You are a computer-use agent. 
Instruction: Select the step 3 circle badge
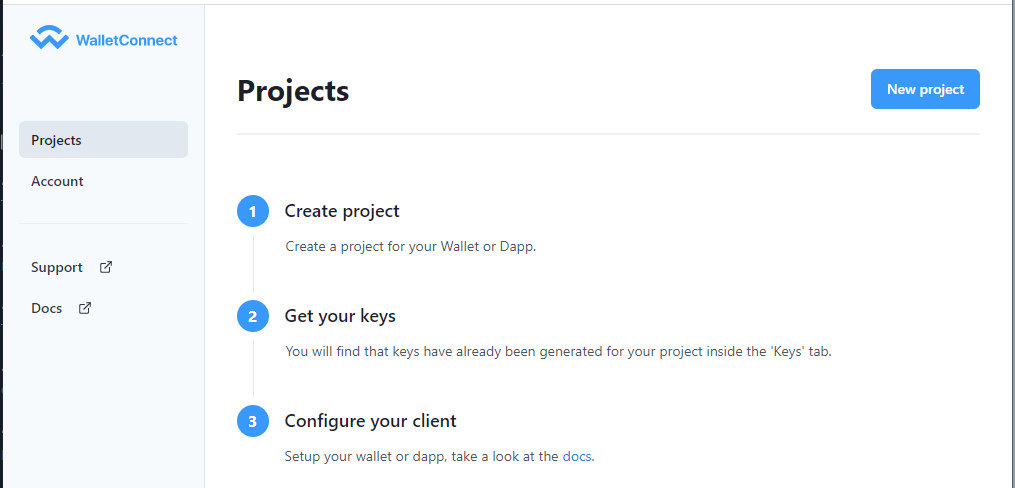[x=253, y=421]
